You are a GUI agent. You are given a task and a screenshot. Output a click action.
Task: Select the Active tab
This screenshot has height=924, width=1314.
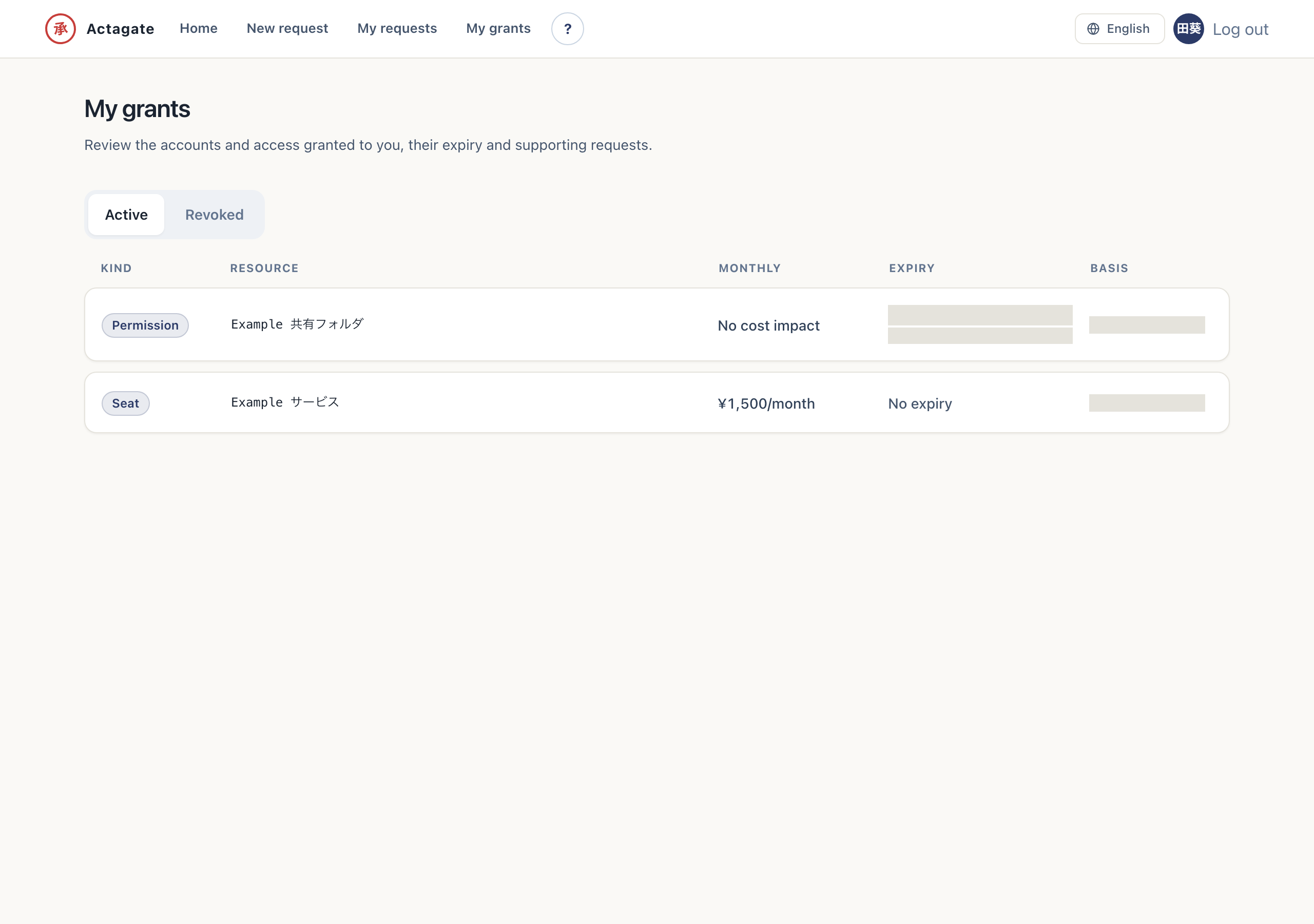coord(126,215)
